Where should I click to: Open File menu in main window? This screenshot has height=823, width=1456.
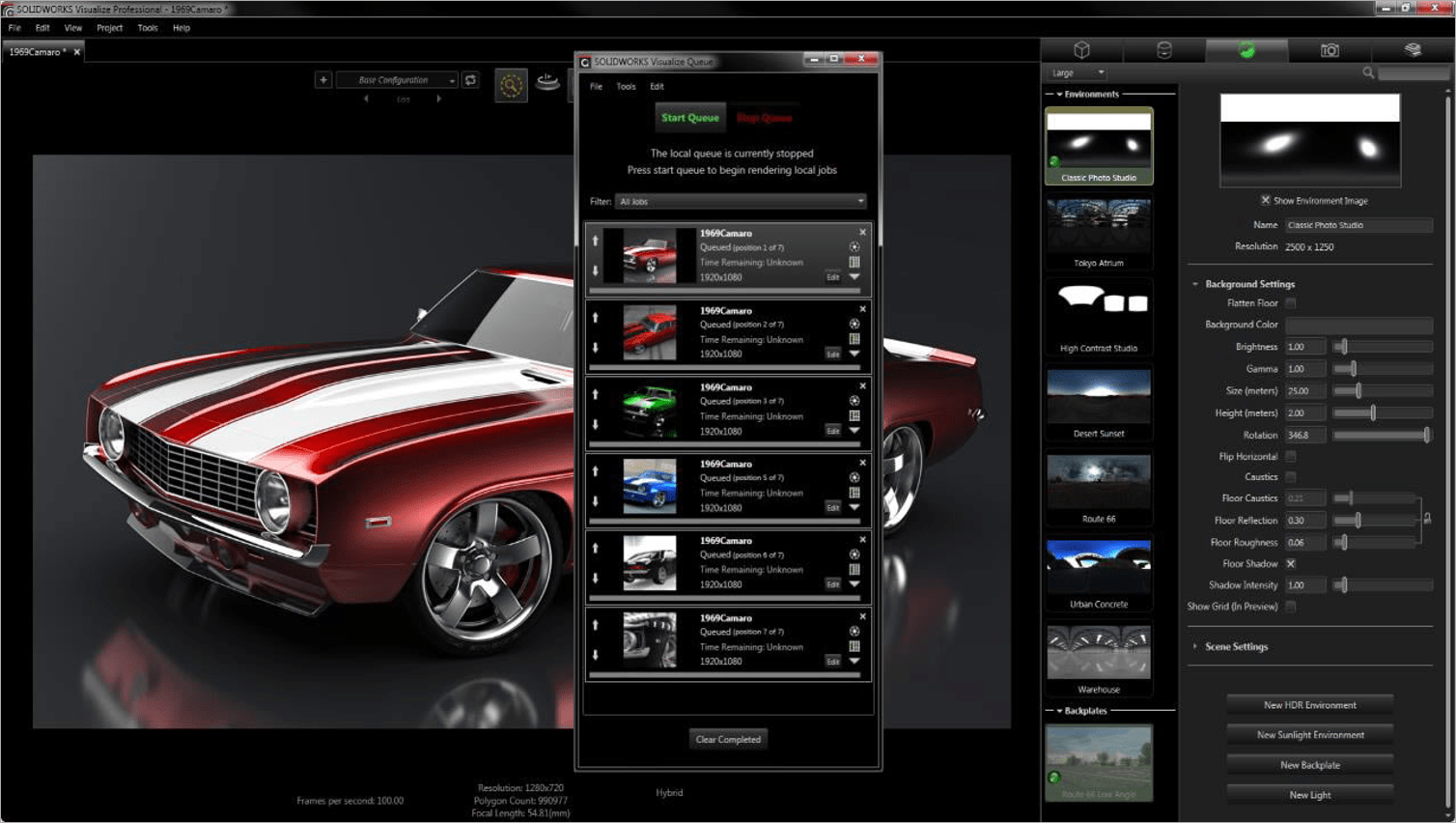tap(14, 28)
